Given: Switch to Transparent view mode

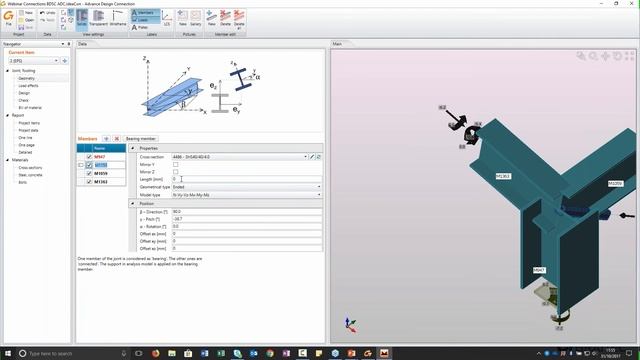Looking at the screenshot, I should (x=98, y=18).
